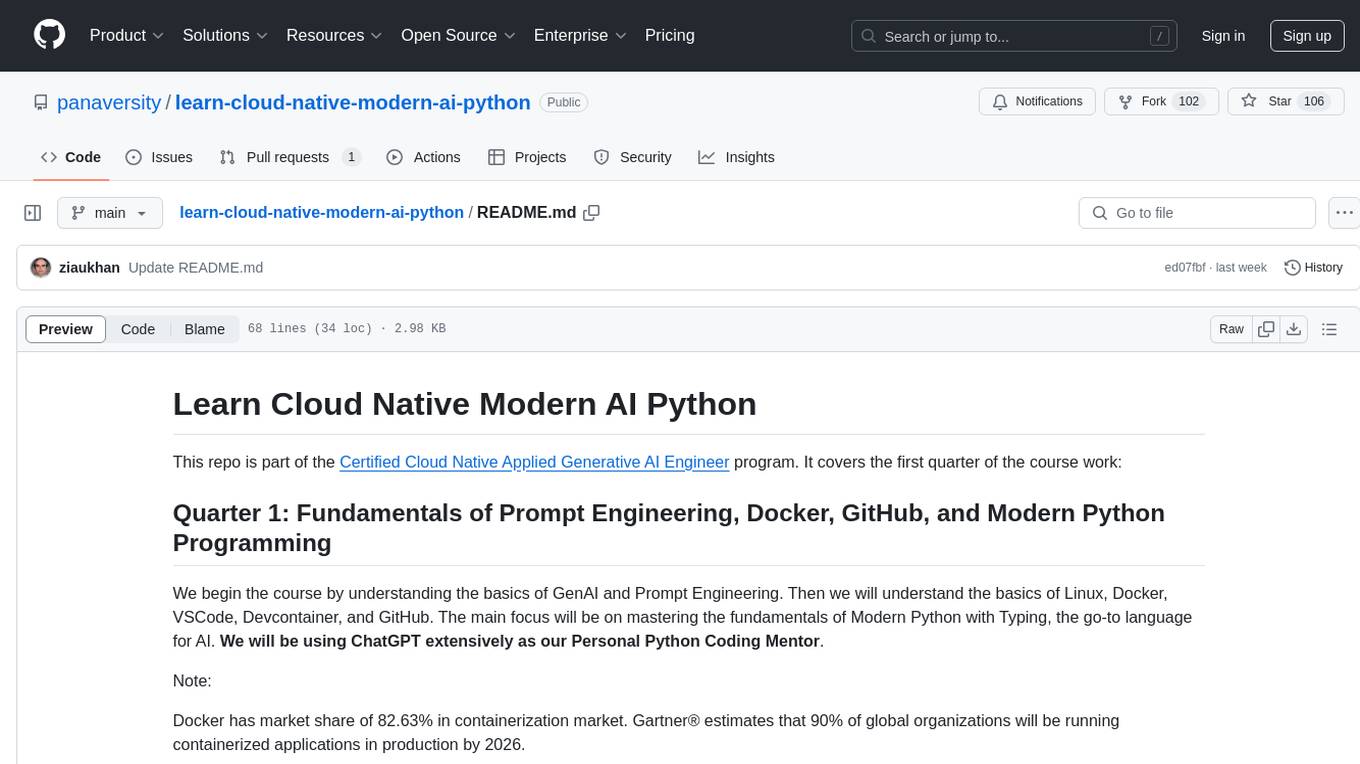This screenshot has height=764, width=1360.
Task: Select the Preview view
Action: 66,329
